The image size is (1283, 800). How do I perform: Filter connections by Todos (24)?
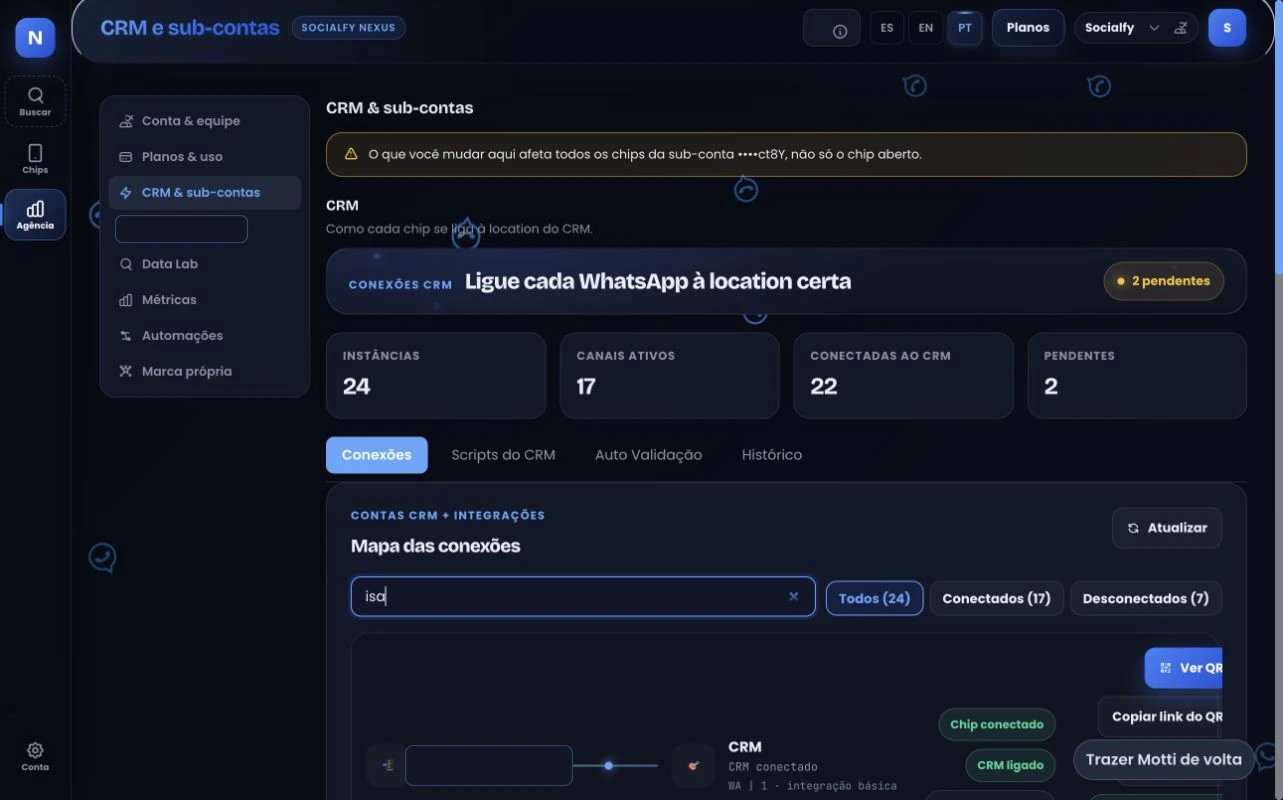coord(874,598)
